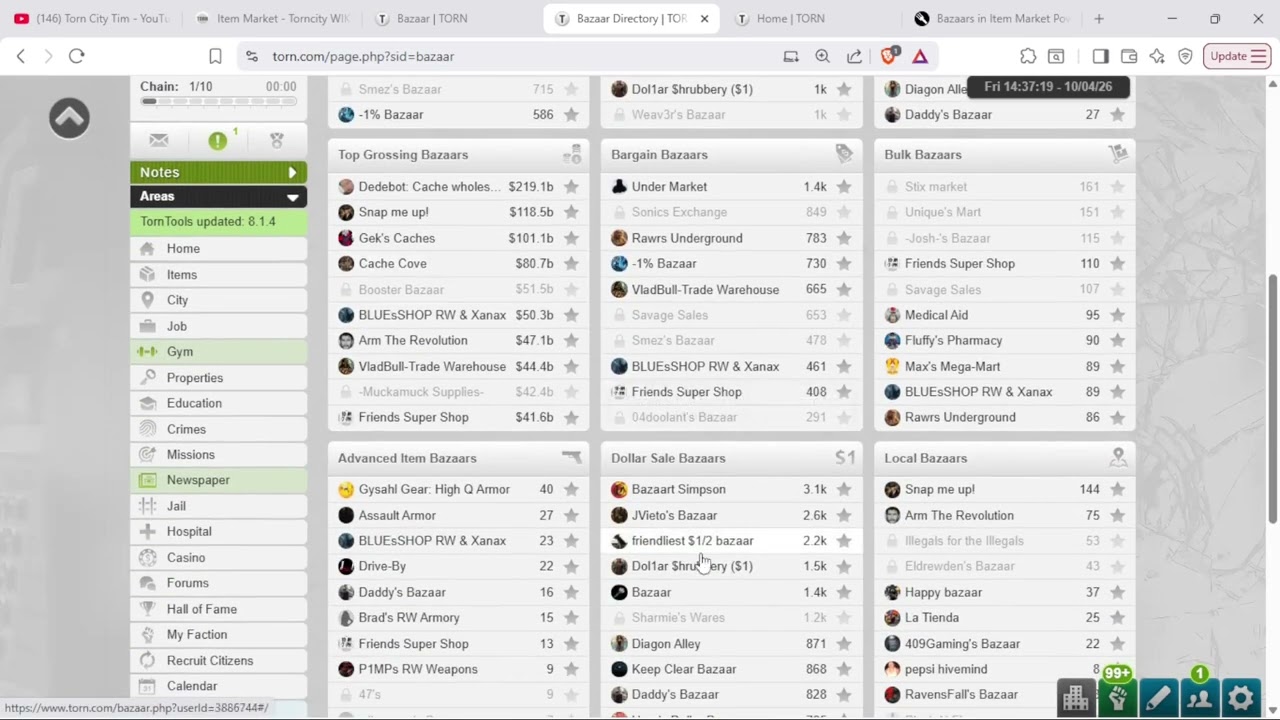The image size is (1280, 720).
Task: Click the Education sidebar icon
Action: pyautogui.click(x=148, y=403)
